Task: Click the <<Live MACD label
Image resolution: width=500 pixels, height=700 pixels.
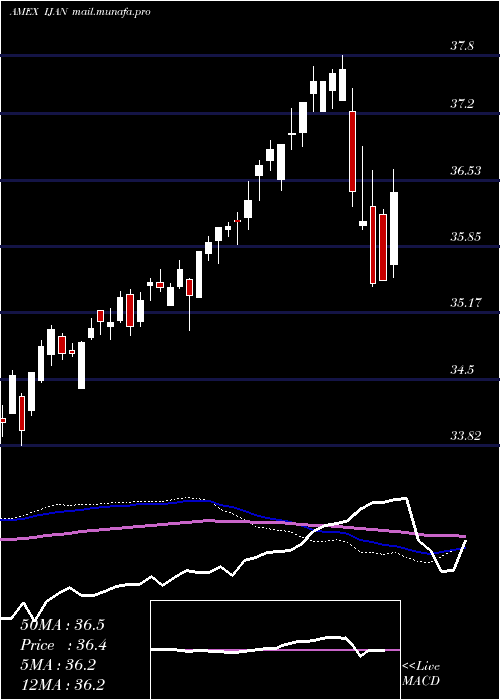Action: [x=421, y=674]
